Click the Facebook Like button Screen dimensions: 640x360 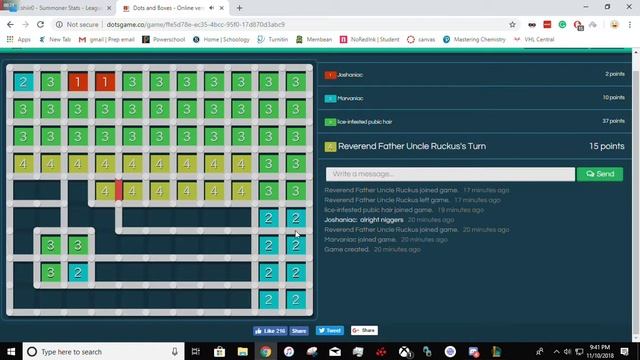click(270, 331)
